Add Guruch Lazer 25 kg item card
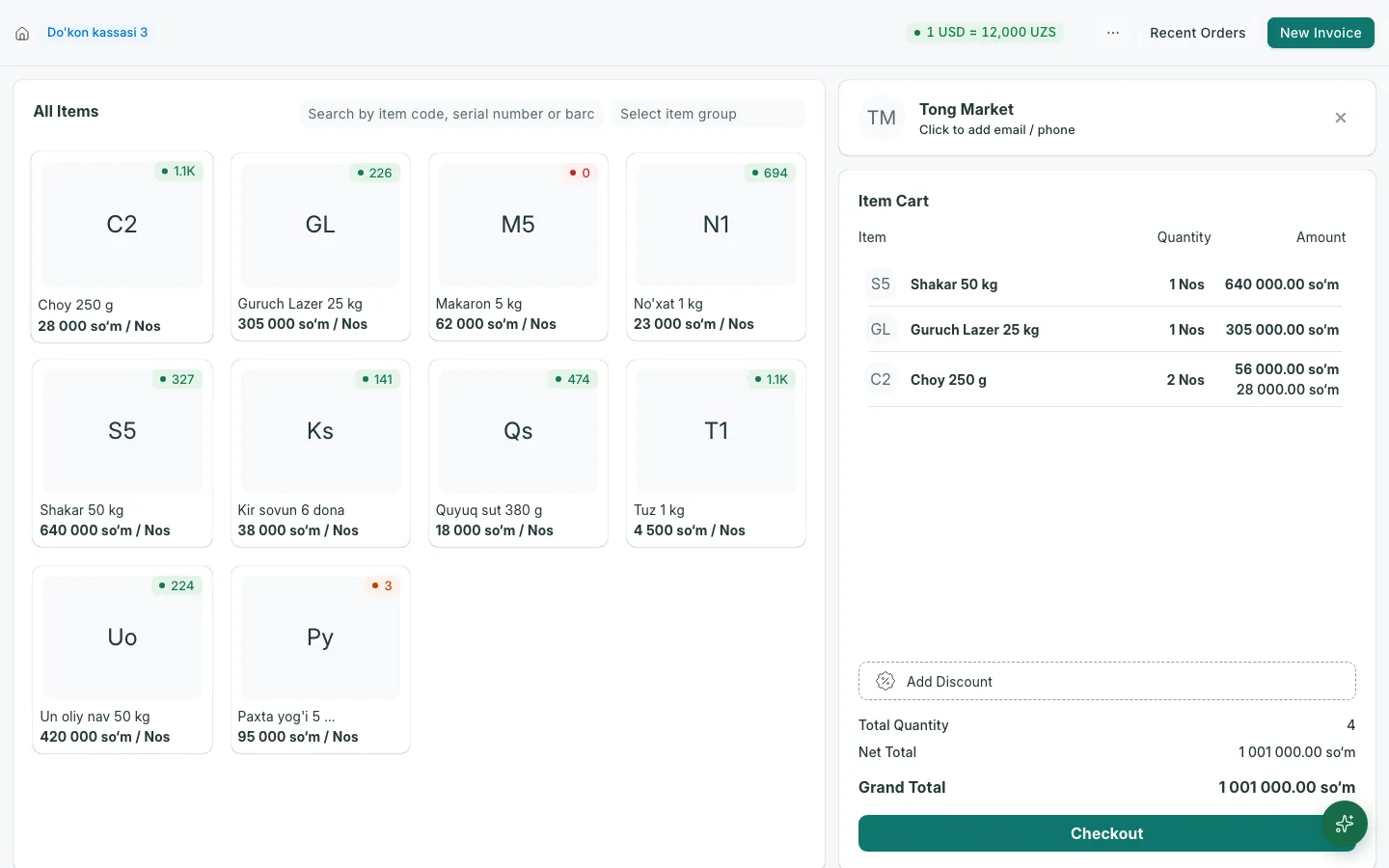 click(320, 247)
